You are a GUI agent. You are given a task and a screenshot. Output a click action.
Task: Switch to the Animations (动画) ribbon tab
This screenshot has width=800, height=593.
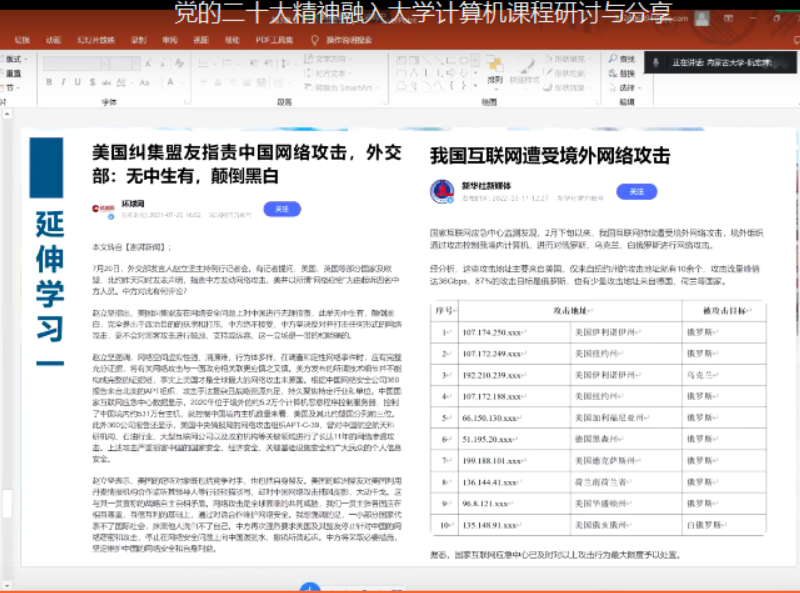[x=53, y=40]
